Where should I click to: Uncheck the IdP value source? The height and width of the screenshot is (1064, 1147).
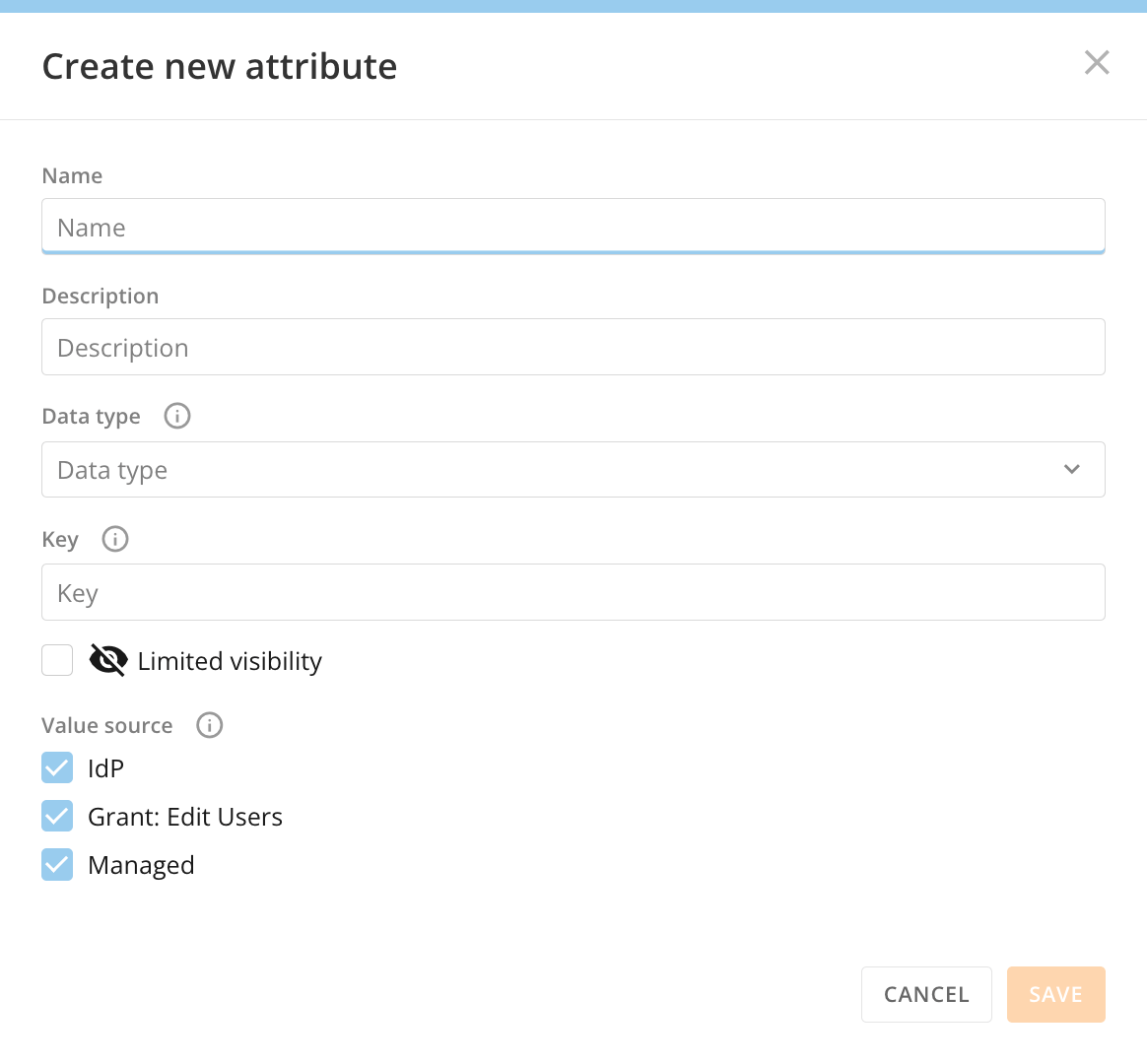(x=57, y=767)
